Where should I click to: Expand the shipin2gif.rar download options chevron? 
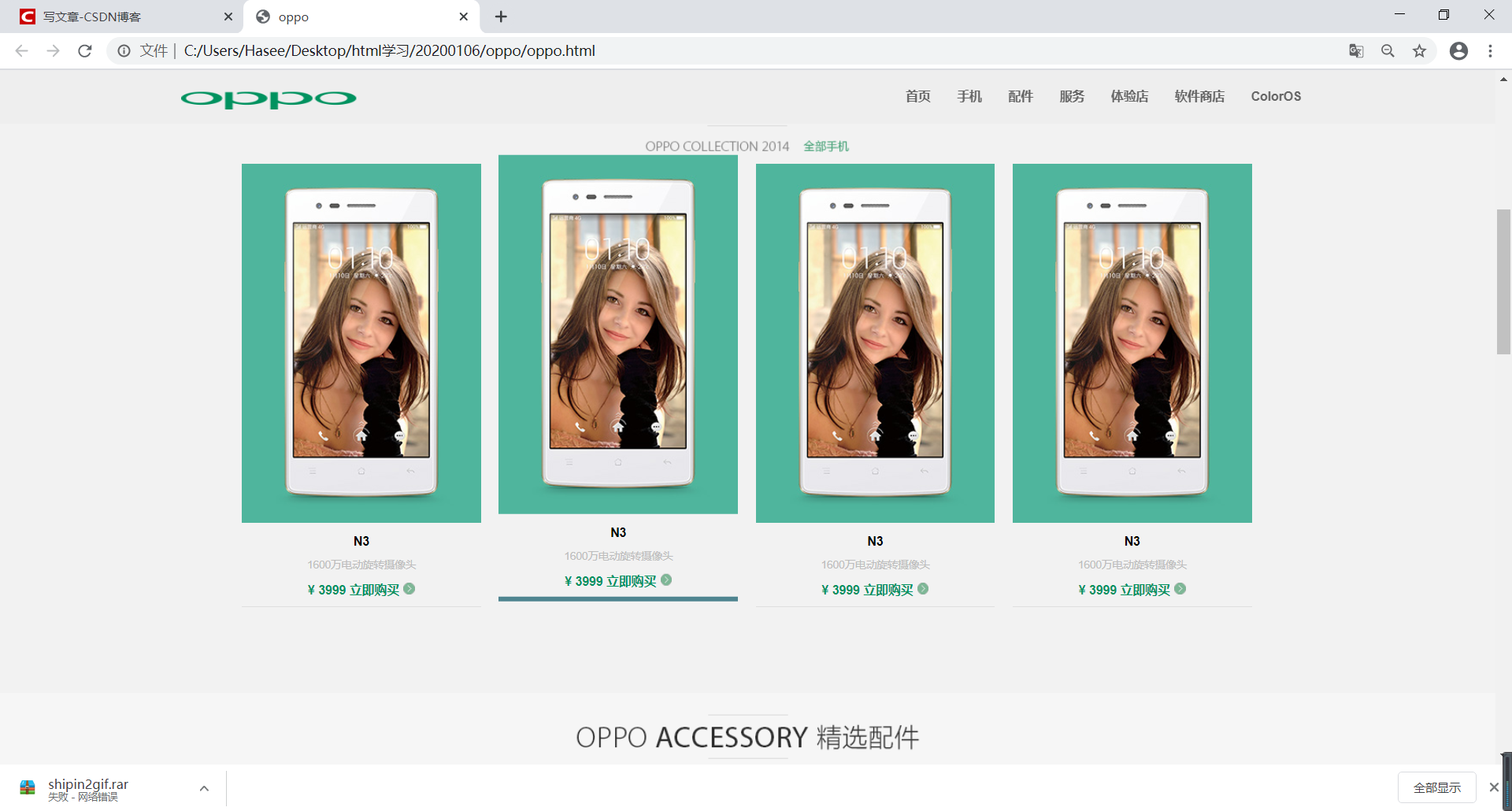204,788
